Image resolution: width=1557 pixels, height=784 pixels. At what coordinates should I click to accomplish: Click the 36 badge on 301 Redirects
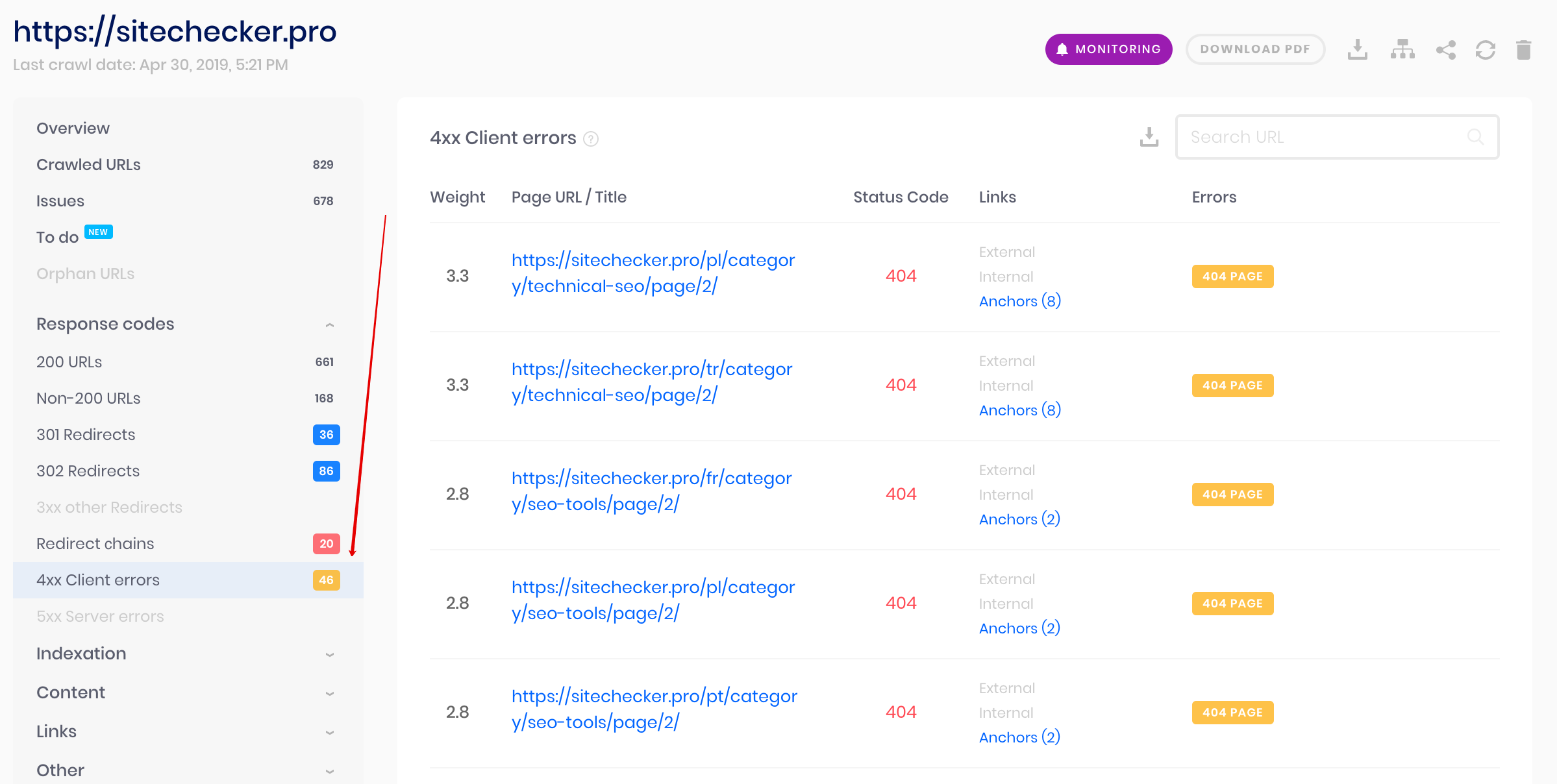coord(326,435)
